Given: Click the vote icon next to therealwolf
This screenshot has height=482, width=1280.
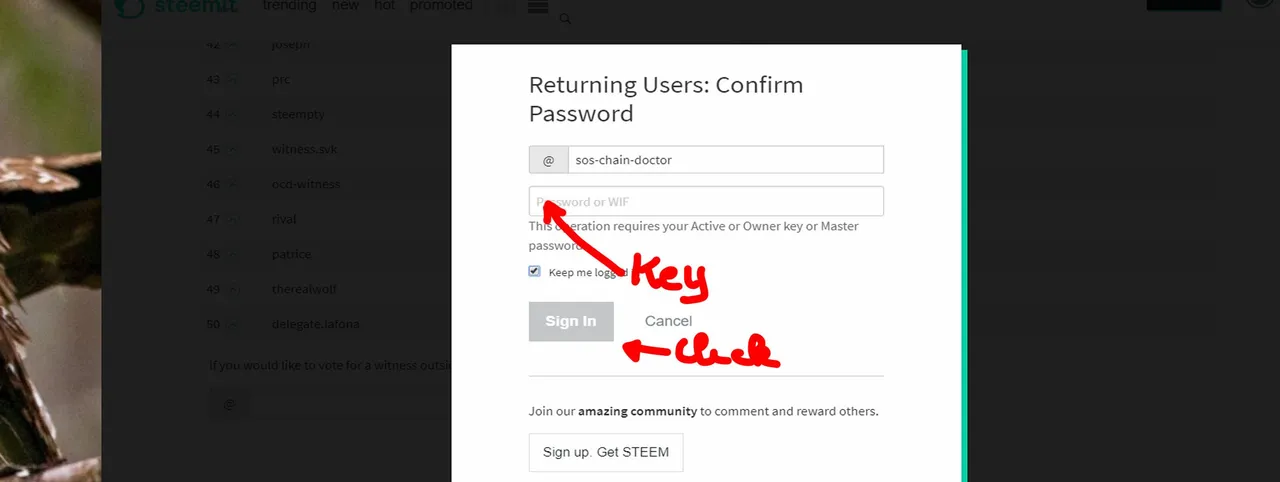Looking at the screenshot, I should 232,290.
